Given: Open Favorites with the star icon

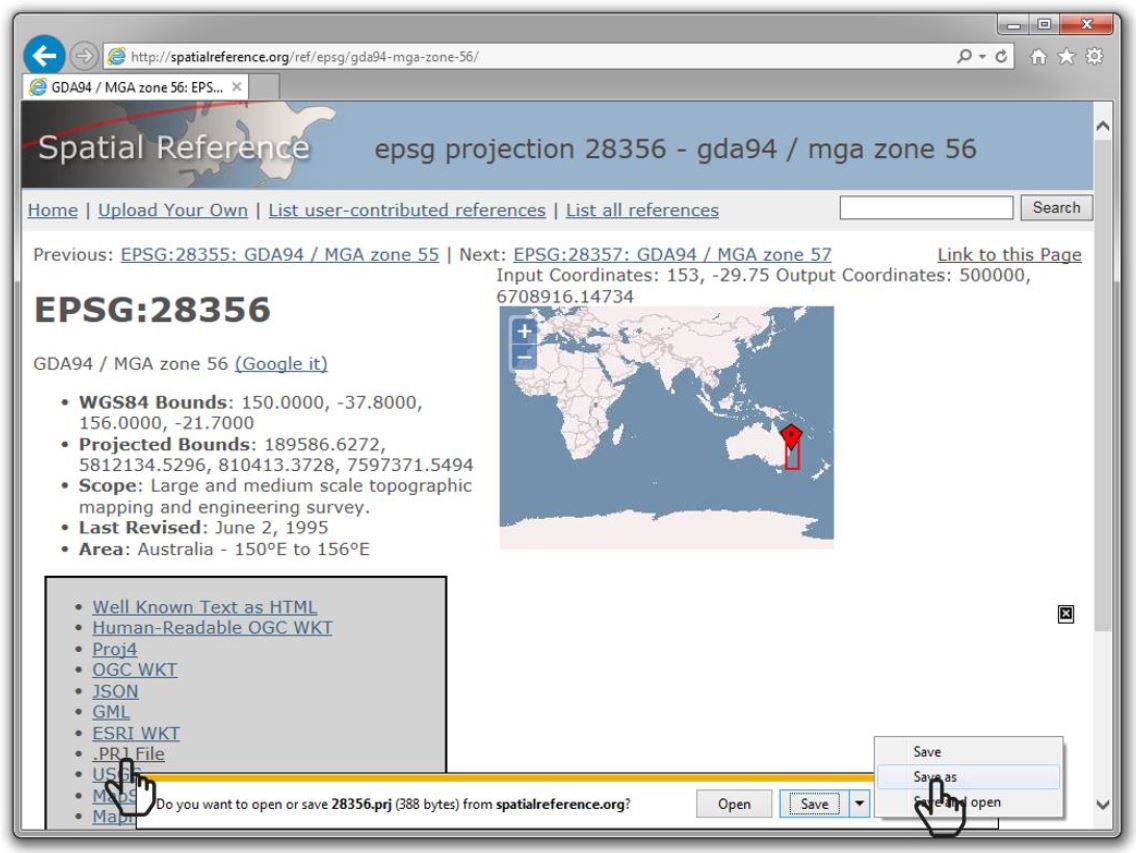Looking at the screenshot, I should [1066, 57].
